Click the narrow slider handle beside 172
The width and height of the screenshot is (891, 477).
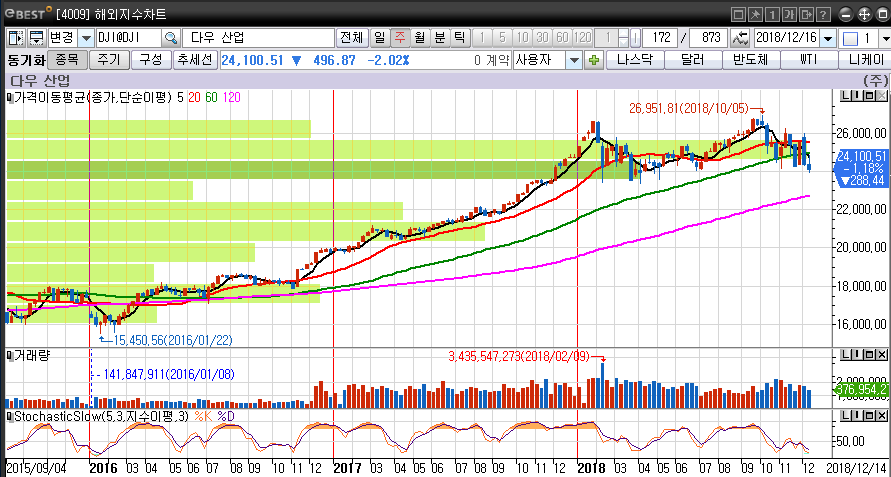634,37
